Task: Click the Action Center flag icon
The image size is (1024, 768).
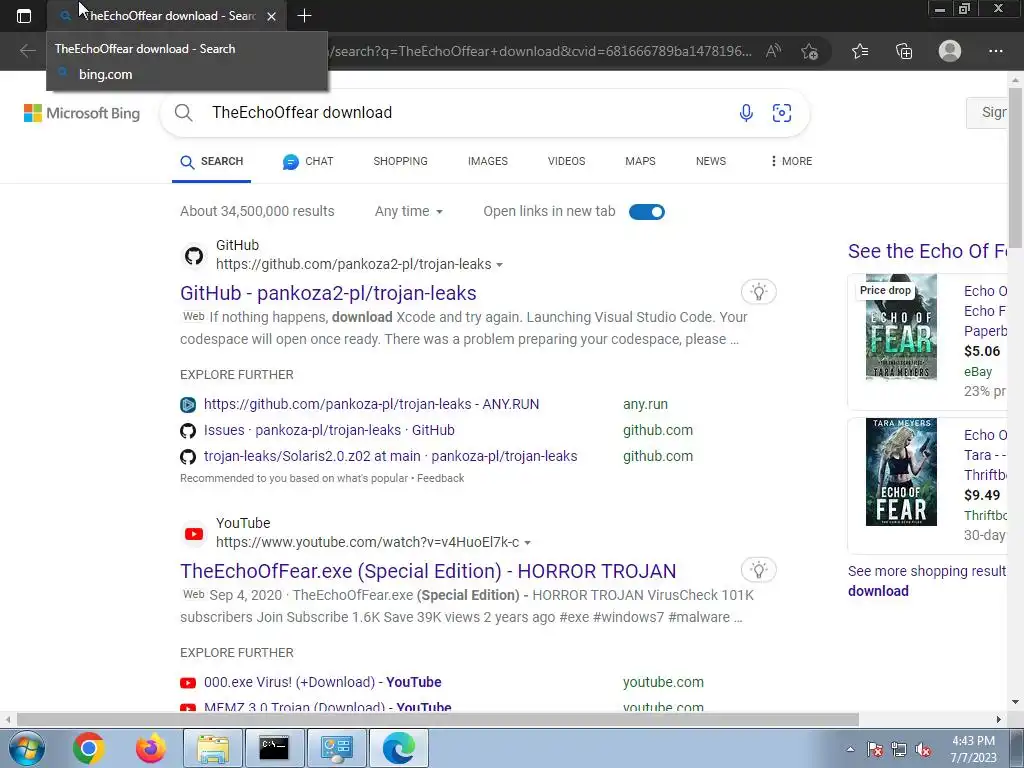Action: [x=875, y=750]
